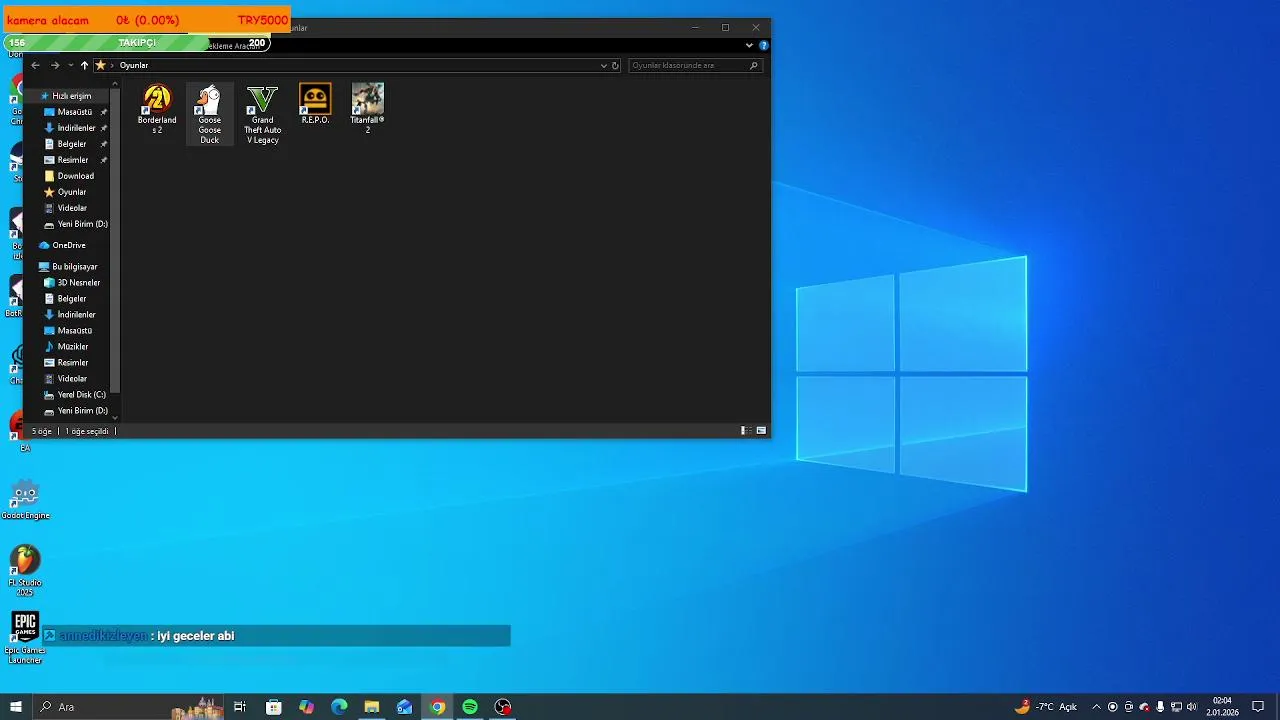Refresh the Oyunlar folder view
Screen dimensions: 1280x720
click(615, 65)
